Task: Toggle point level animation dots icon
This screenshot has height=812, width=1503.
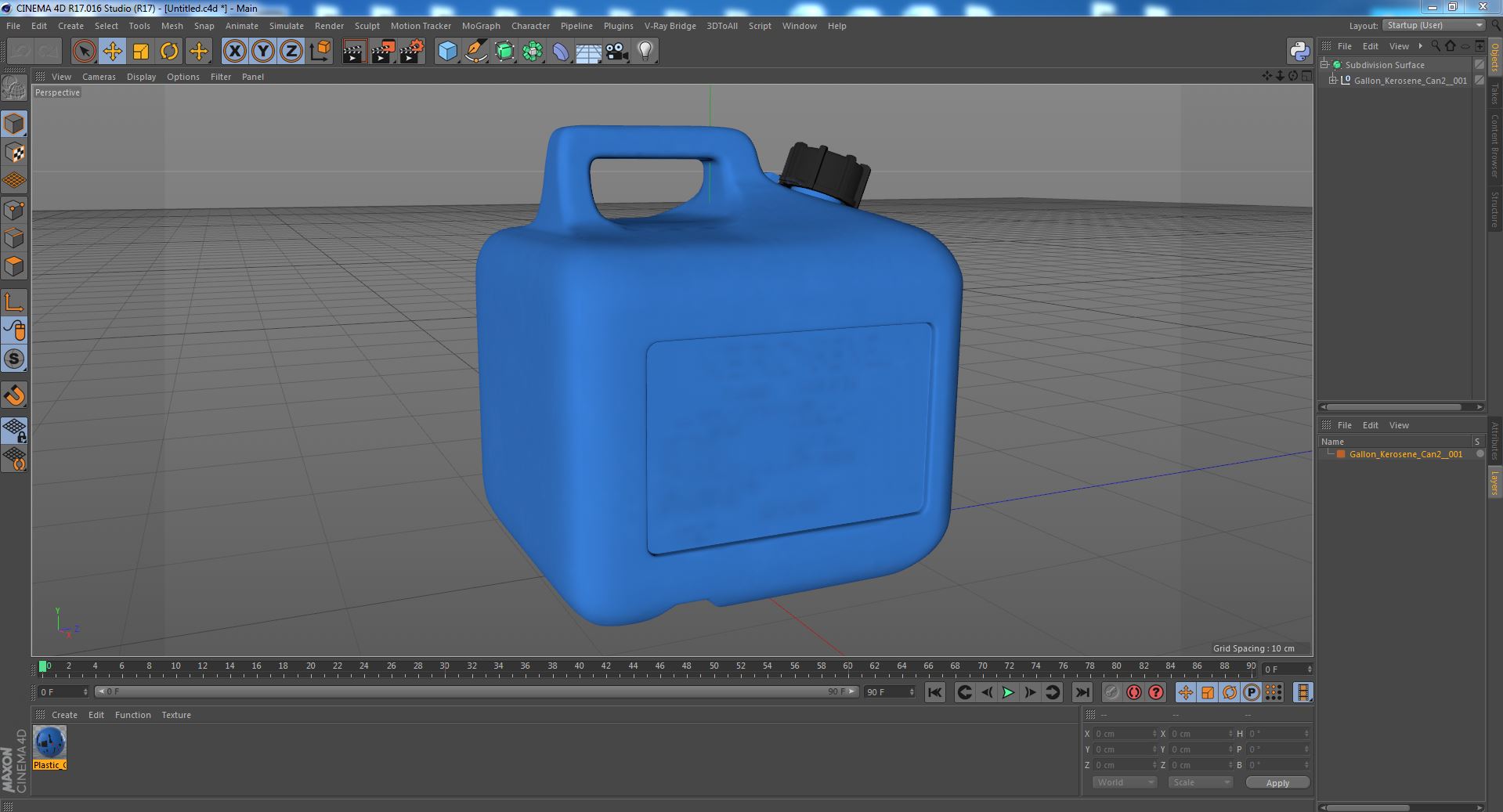Action: coord(1274,692)
